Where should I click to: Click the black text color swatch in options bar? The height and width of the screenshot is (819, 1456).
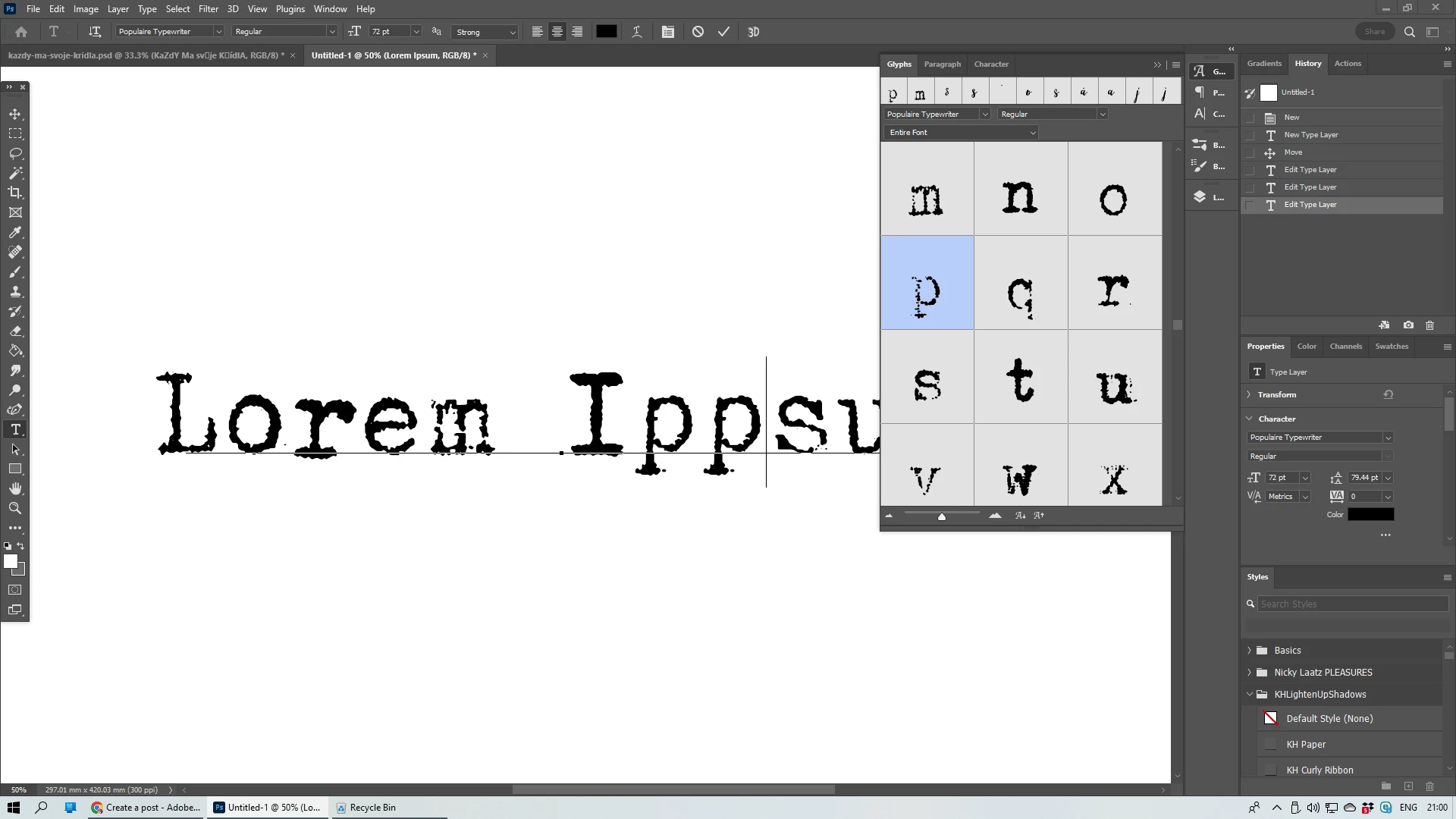tap(606, 32)
